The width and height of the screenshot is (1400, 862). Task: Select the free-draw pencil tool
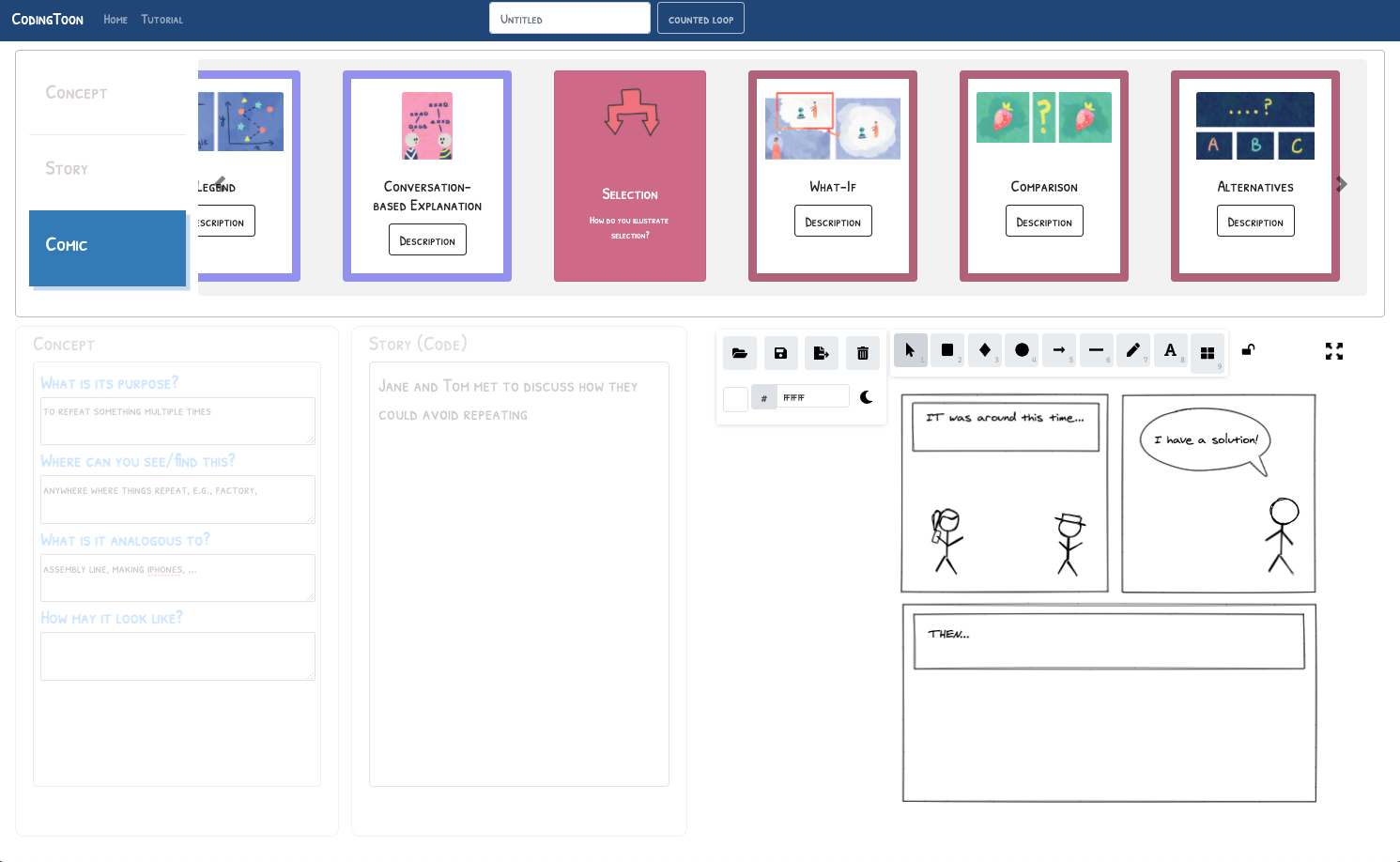click(1132, 350)
